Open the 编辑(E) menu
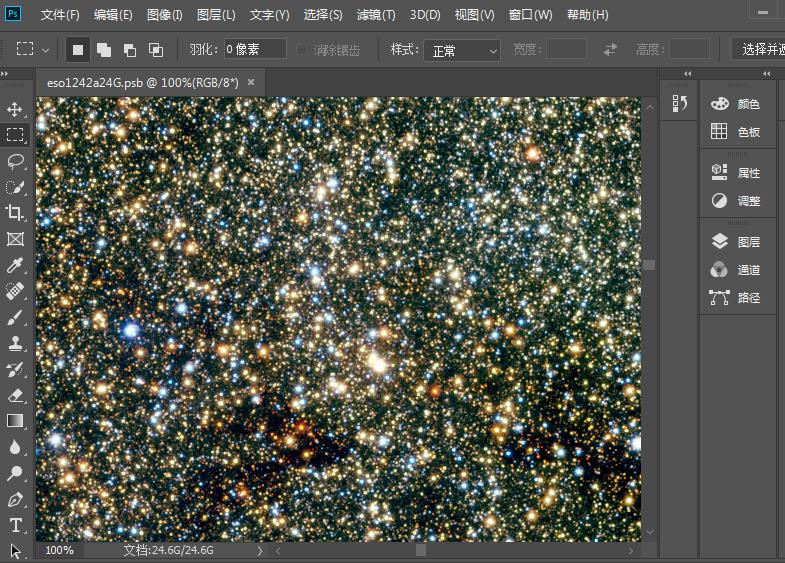 point(113,15)
